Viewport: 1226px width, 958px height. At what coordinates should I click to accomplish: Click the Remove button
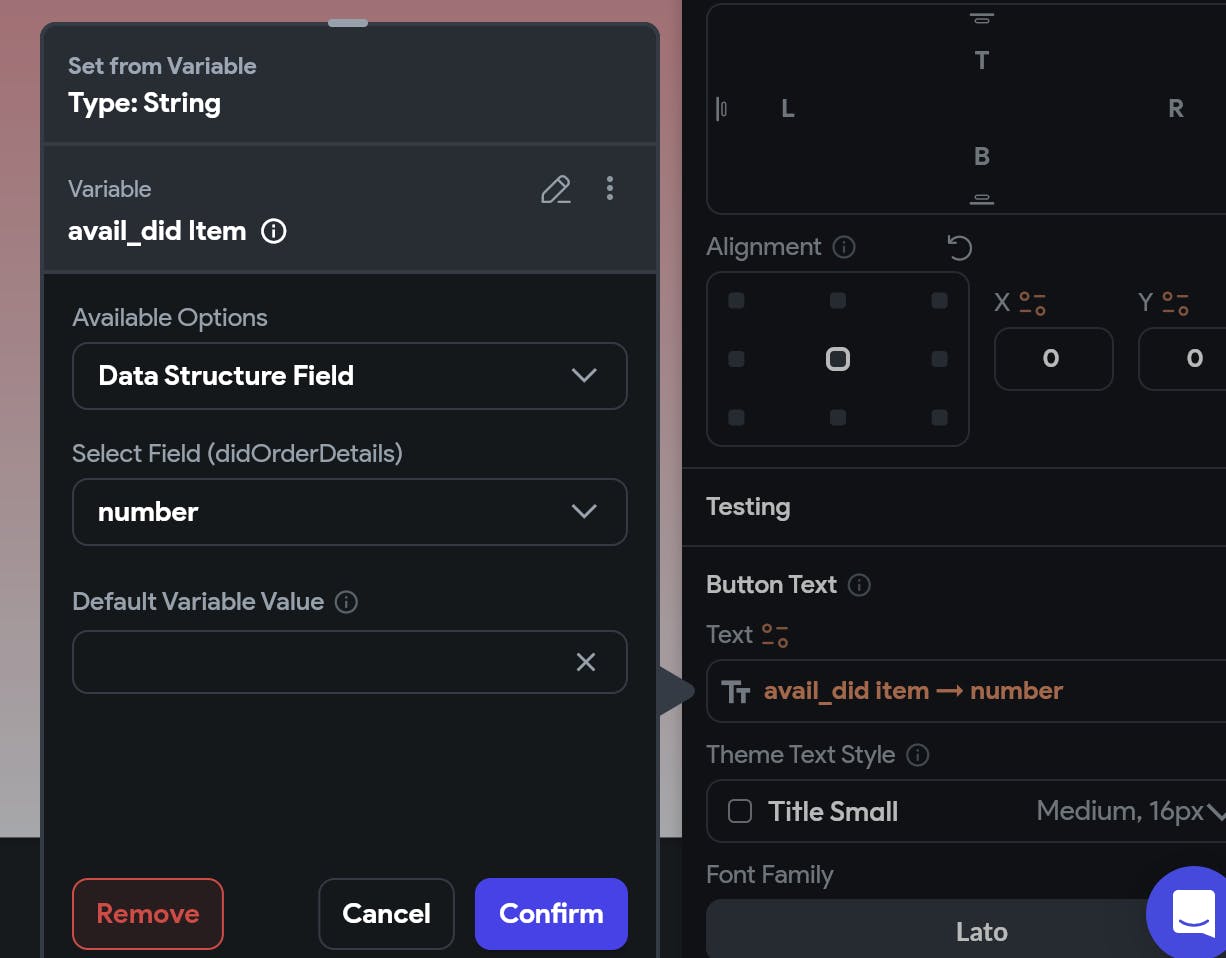pyautogui.click(x=148, y=913)
